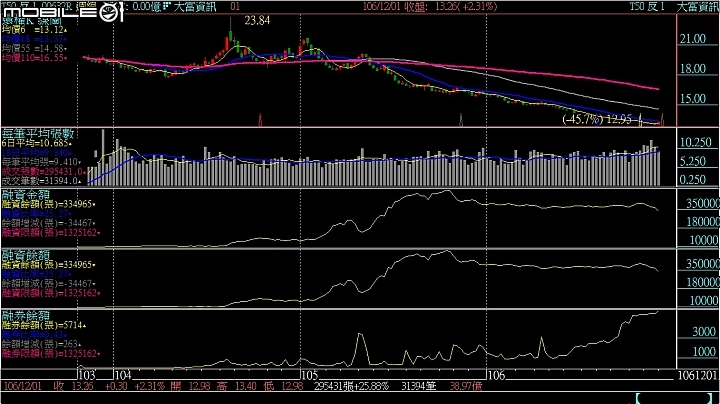Click the 融資金額 panel title
This screenshot has height=404, width=720.
pyautogui.click(x=26, y=194)
